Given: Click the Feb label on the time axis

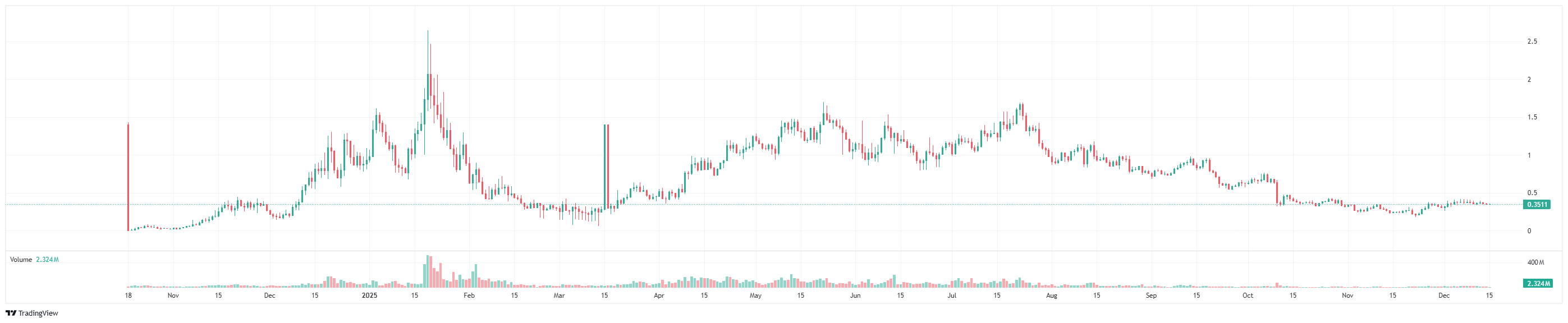Looking at the screenshot, I should coord(469,296).
